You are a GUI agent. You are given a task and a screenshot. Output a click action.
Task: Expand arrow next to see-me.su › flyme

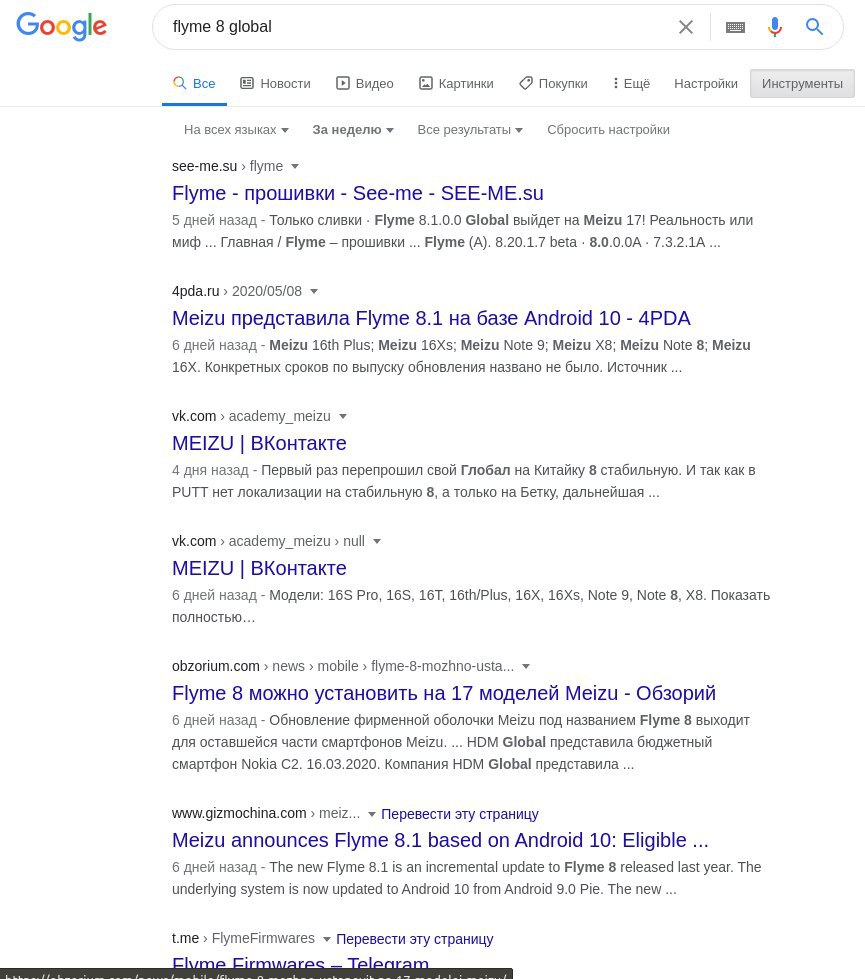point(295,166)
